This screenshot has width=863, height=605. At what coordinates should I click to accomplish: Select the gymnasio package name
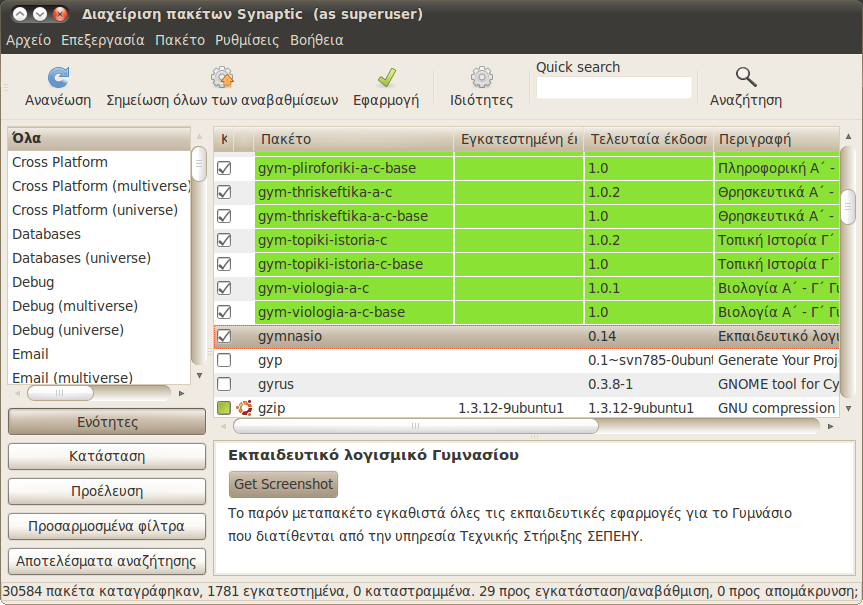(x=290, y=336)
